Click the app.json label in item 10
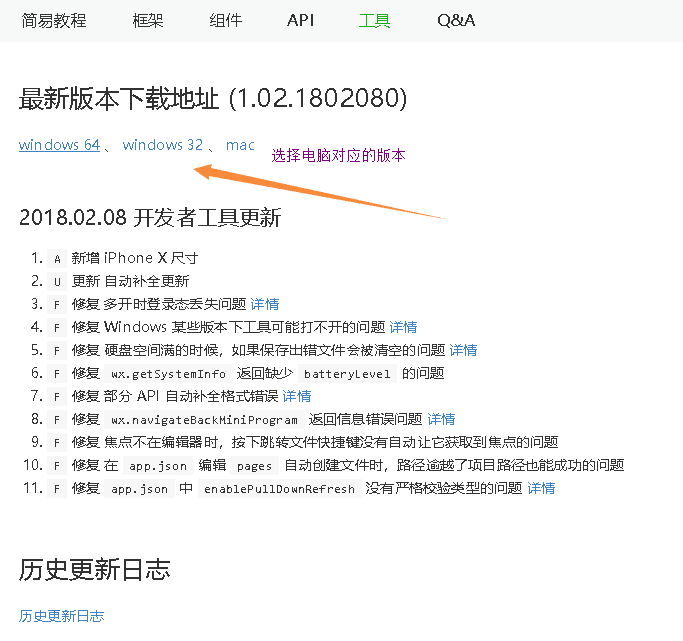This screenshot has width=683, height=641. [x=158, y=466]
